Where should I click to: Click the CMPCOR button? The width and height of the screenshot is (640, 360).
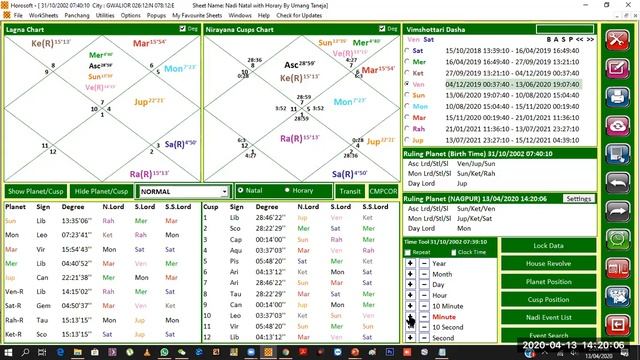[x=383, y=191]
